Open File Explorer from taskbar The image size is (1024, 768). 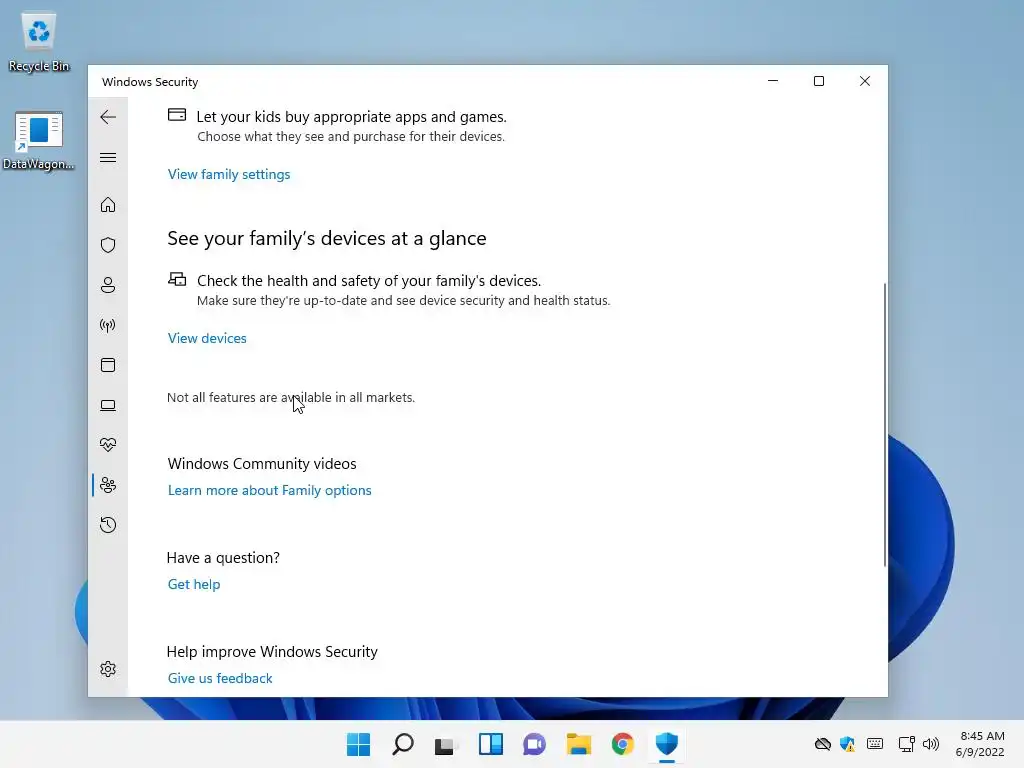coord(579,744)
